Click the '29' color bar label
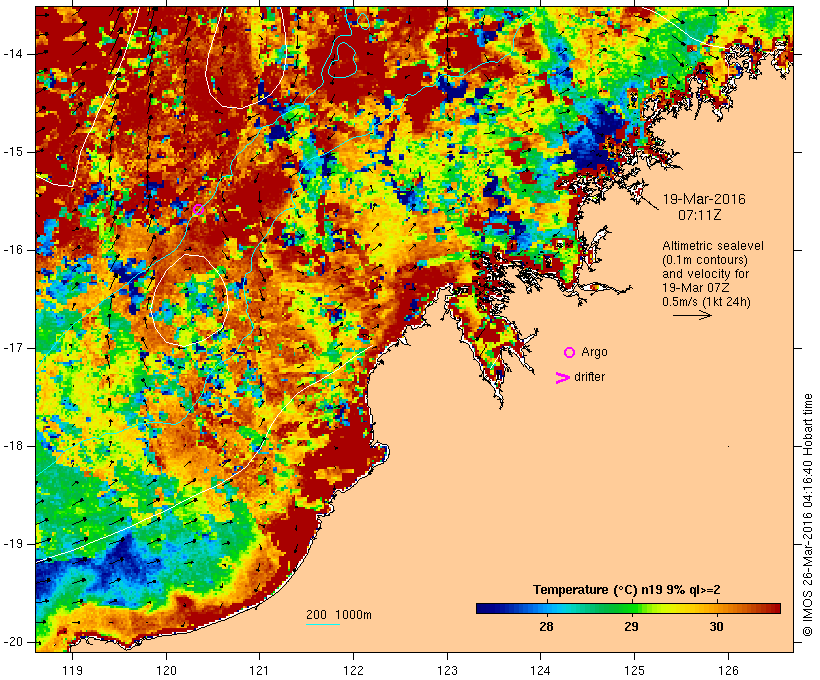The height and width of the screenshot is (680, 820). (x=631, y=627)
